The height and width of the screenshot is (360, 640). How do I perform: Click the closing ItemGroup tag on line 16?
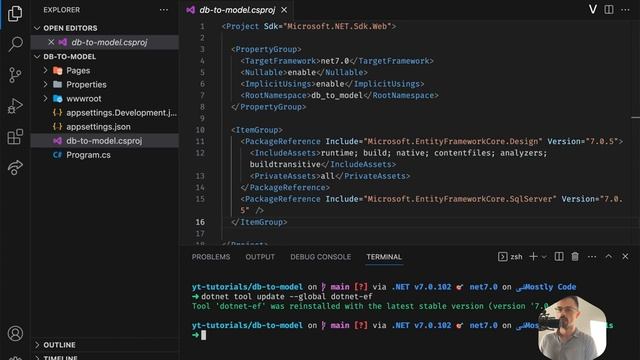coord(259,222)
